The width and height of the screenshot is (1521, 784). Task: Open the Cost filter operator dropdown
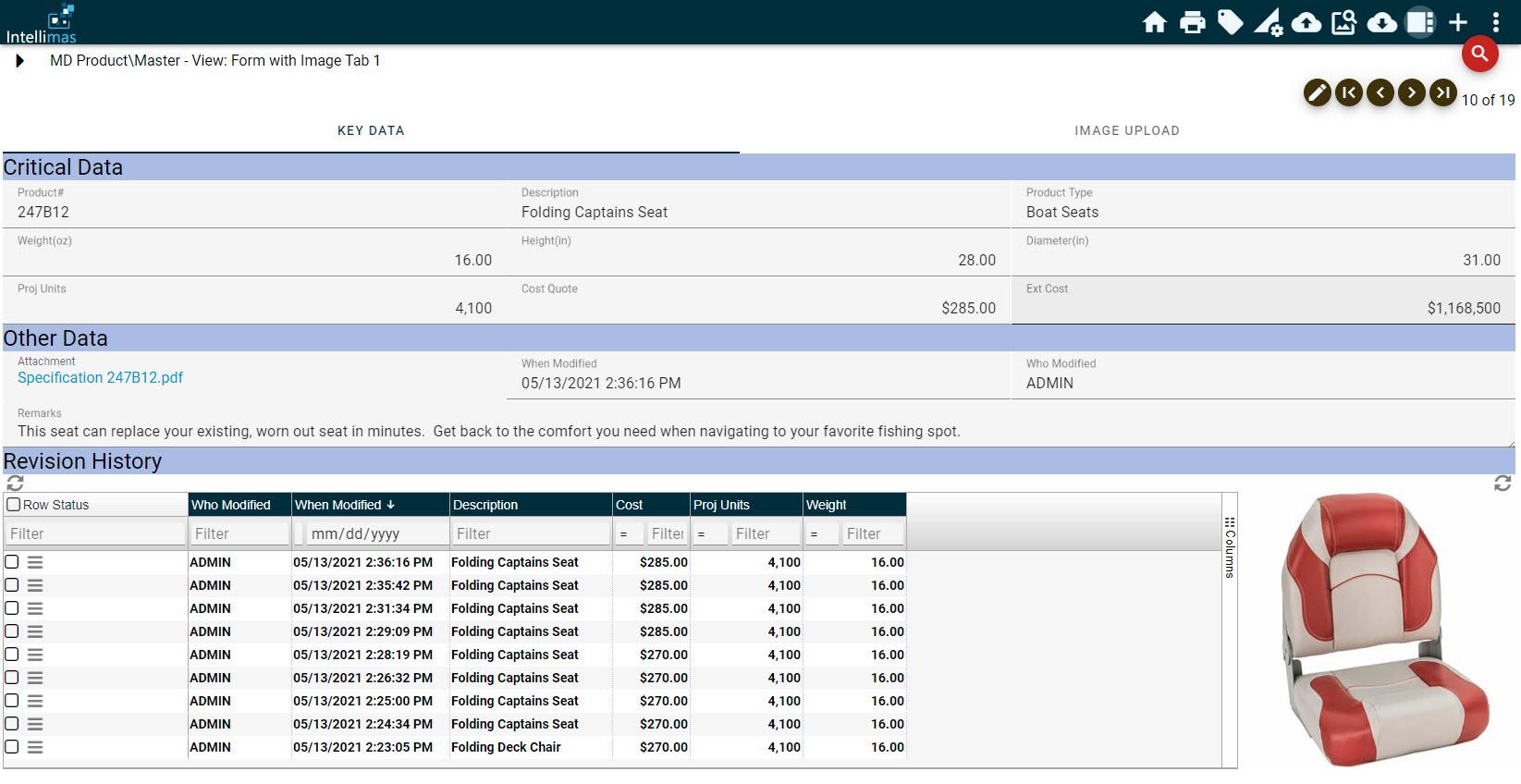624,534
